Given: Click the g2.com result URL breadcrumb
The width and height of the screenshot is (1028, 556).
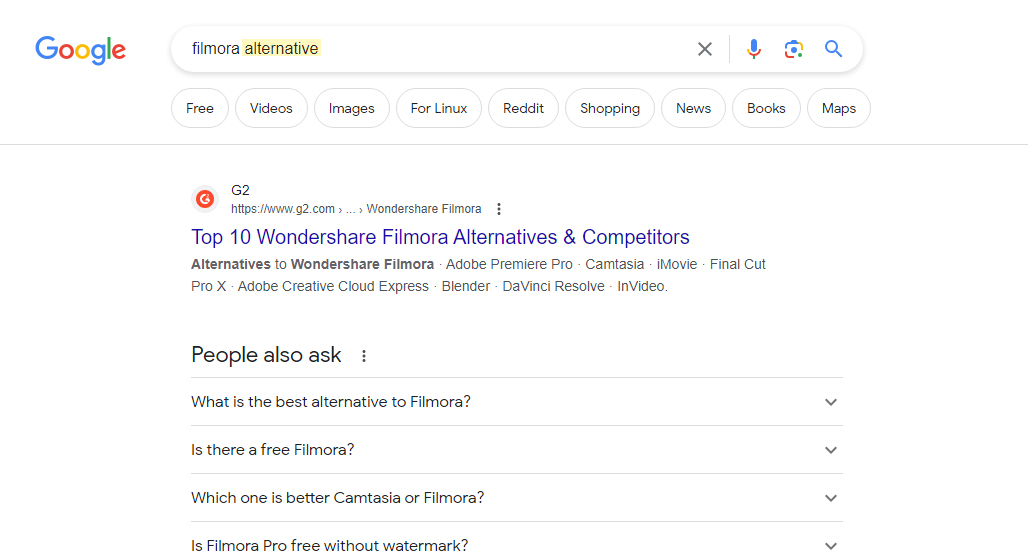Looking at the screenshot, I should point(356,209).
